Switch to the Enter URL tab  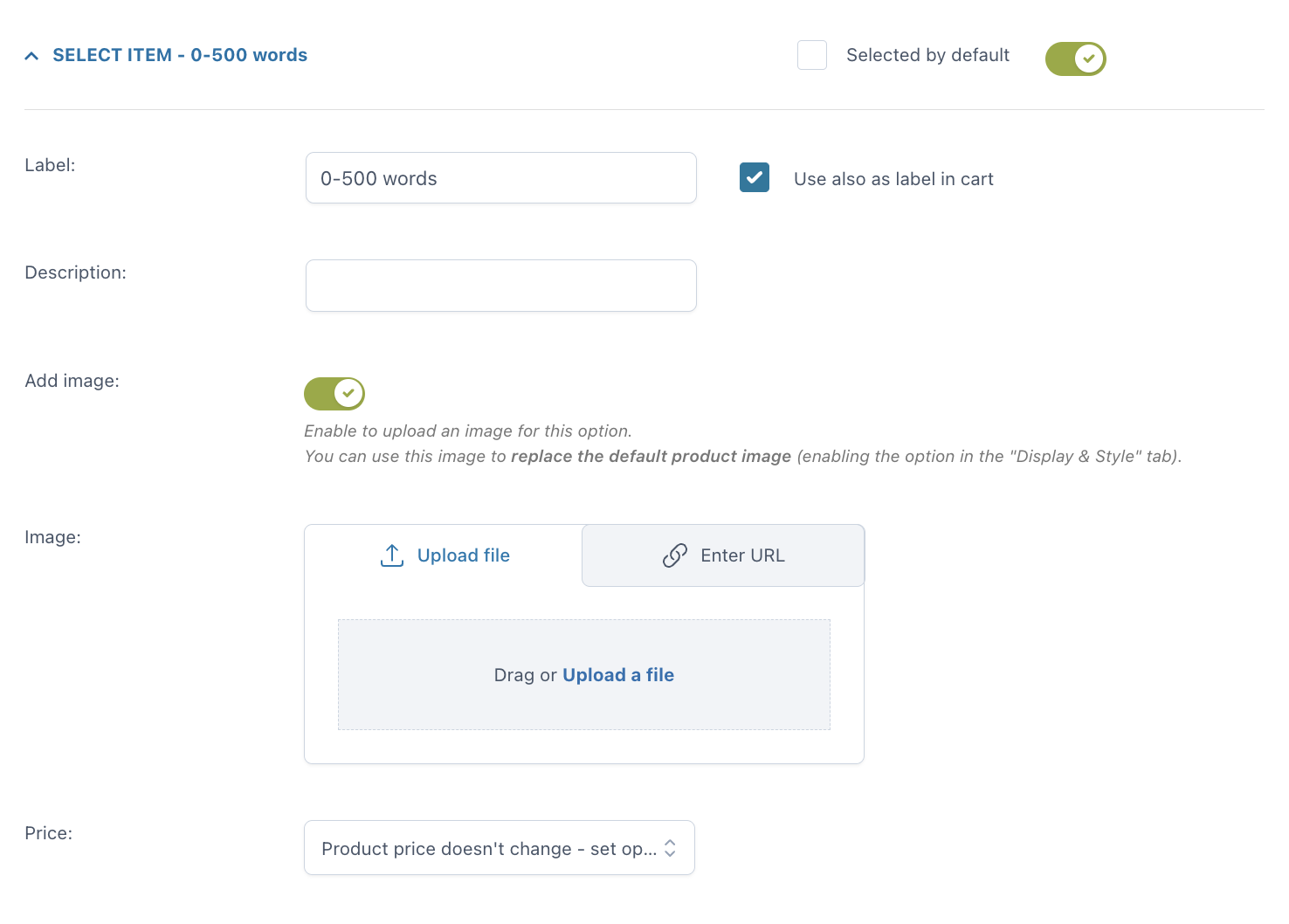coord(723,555)
